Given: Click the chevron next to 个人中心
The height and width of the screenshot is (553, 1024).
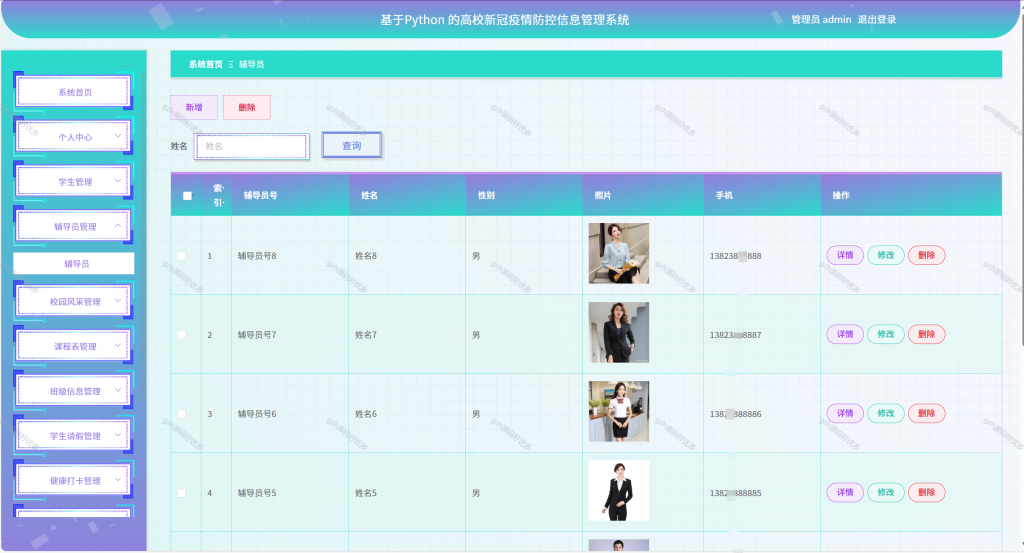Looking at the screenshot, I should click(x=118, y=136).
